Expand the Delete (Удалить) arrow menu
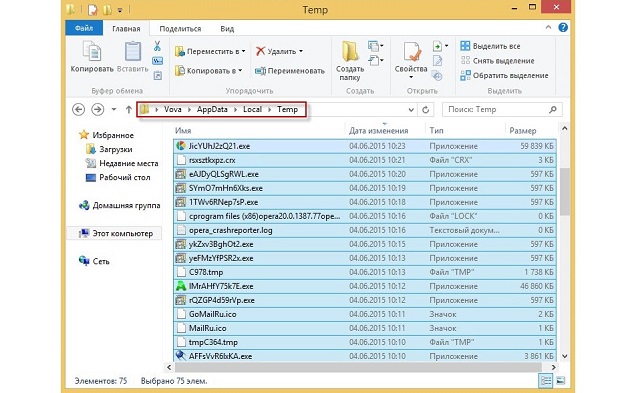Screen dimensions: 640x393 pyautogui.click(x=301, y=51)
